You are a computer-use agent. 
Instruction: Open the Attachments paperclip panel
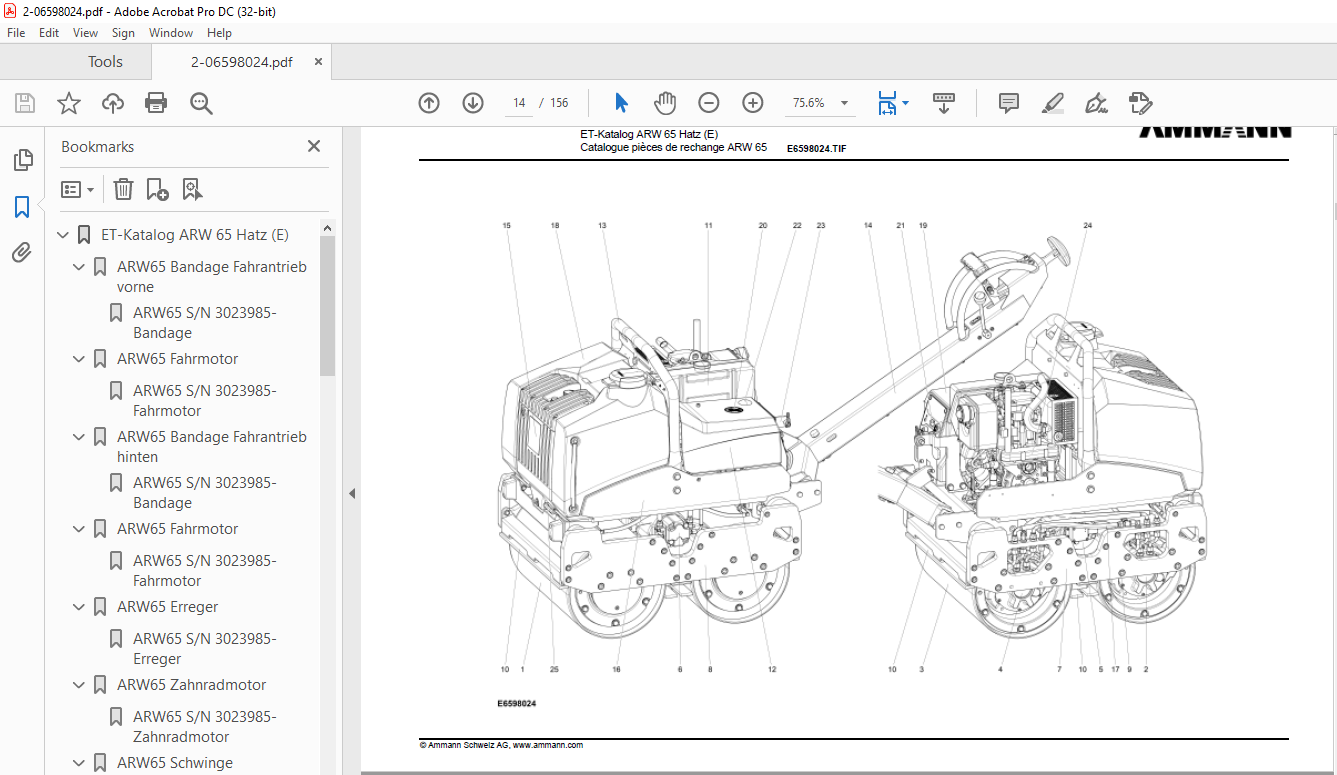pos(22,252)
